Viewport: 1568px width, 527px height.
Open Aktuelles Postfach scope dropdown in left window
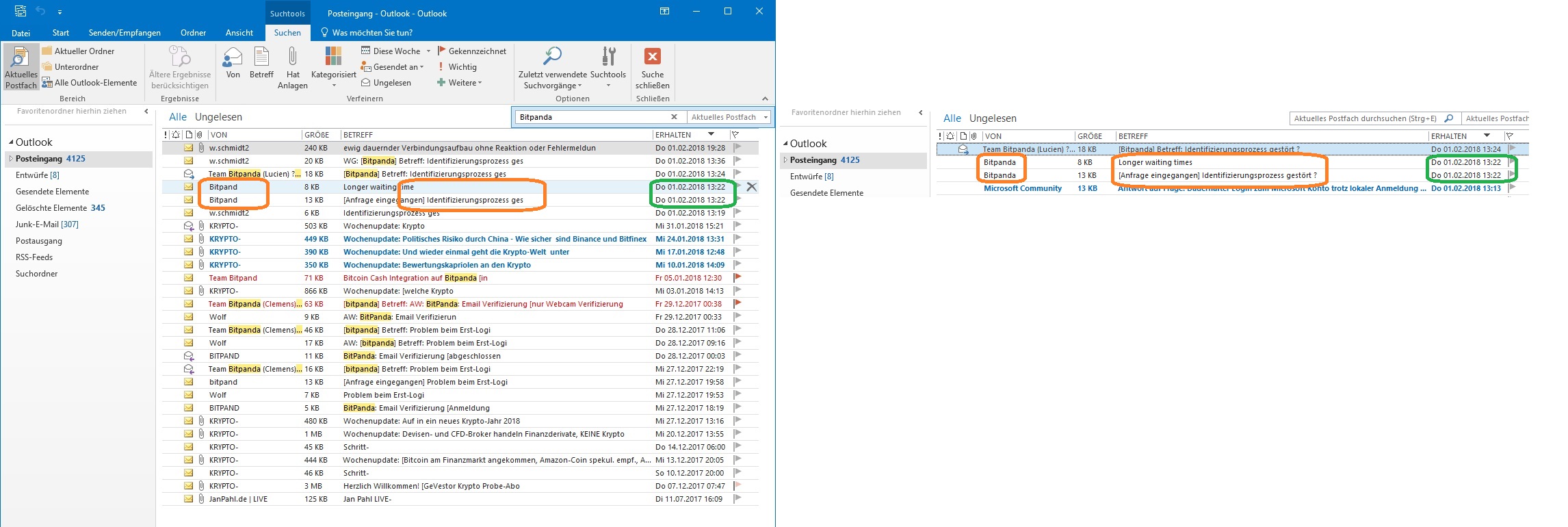coord(729,117)
